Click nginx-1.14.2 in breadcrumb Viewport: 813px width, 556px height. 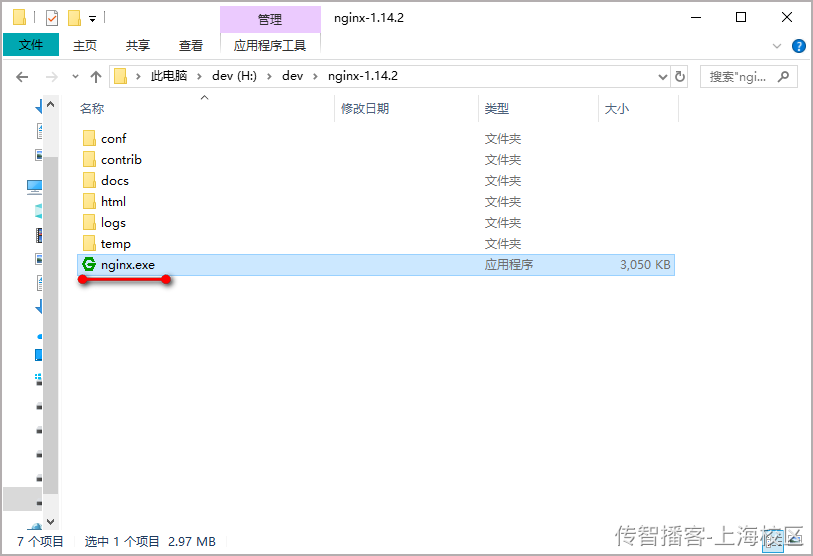pos(363,76)
